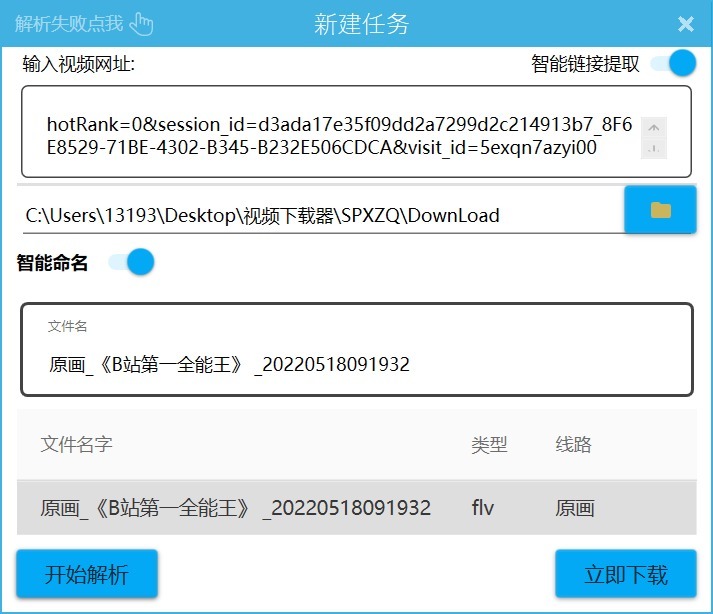Close the 新建任务 dialog
Screen dimensions: 713x614
point(685,25)
